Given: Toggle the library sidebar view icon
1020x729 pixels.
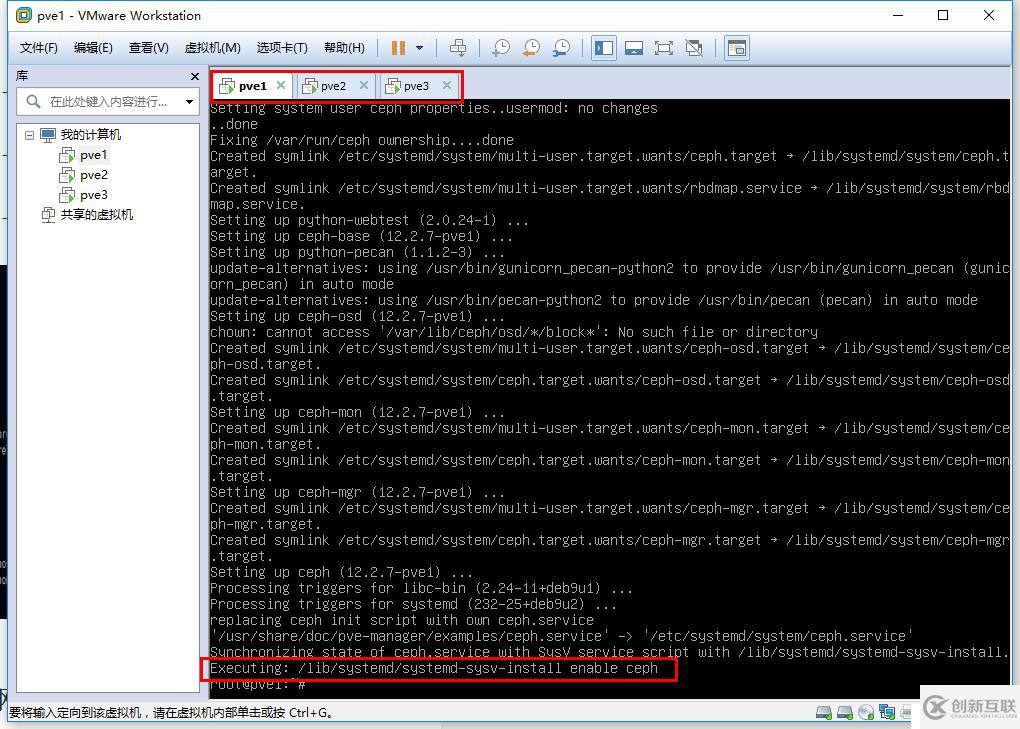Looking at the screenshot, I should point(604,47).
